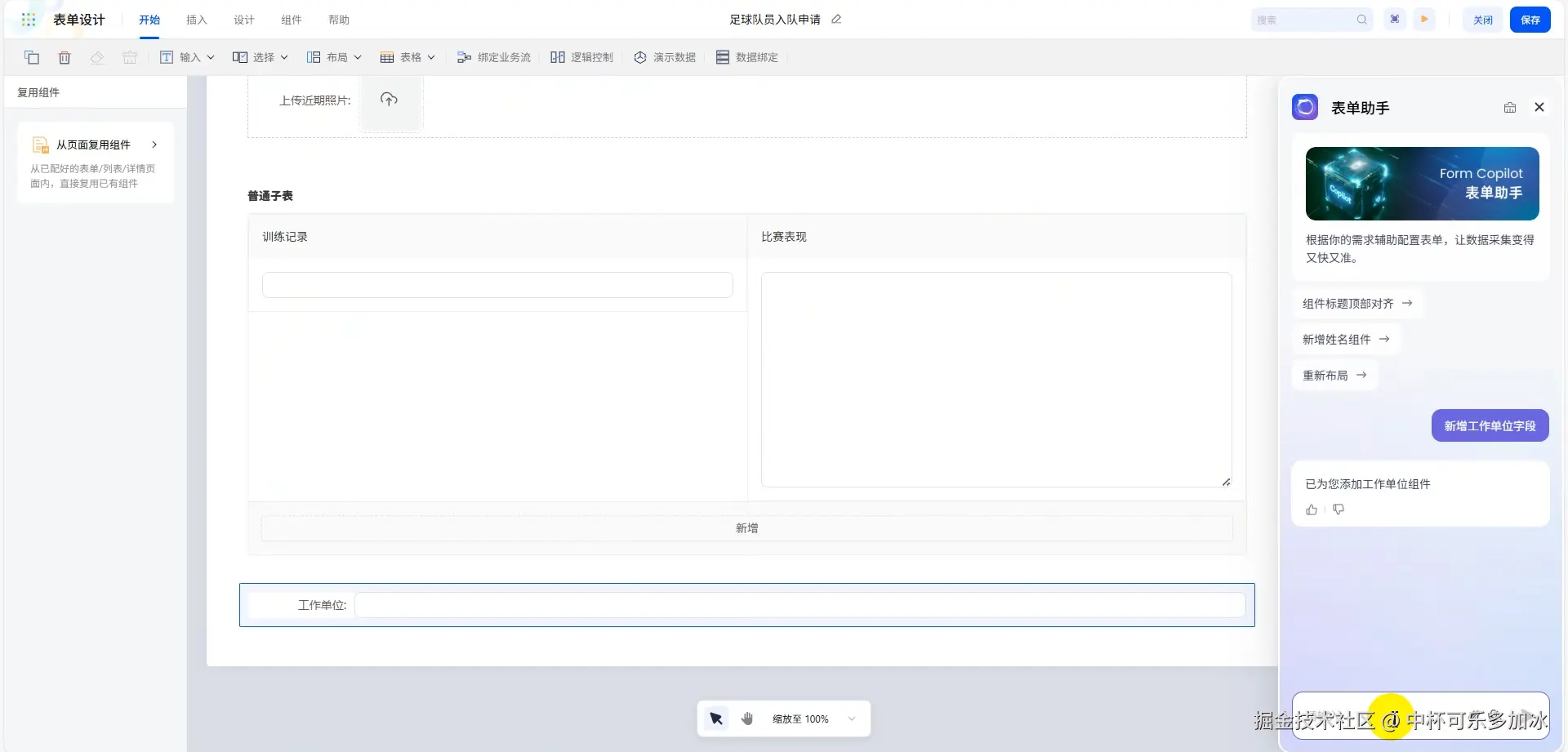The width and height of the screenshot is (1568, 752).
Task: Click the fullscreen preview icon
Action: point(1395,20)
